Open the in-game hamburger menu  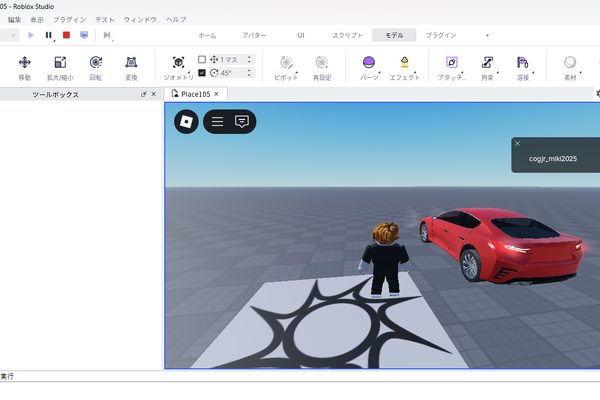point(217,122)
